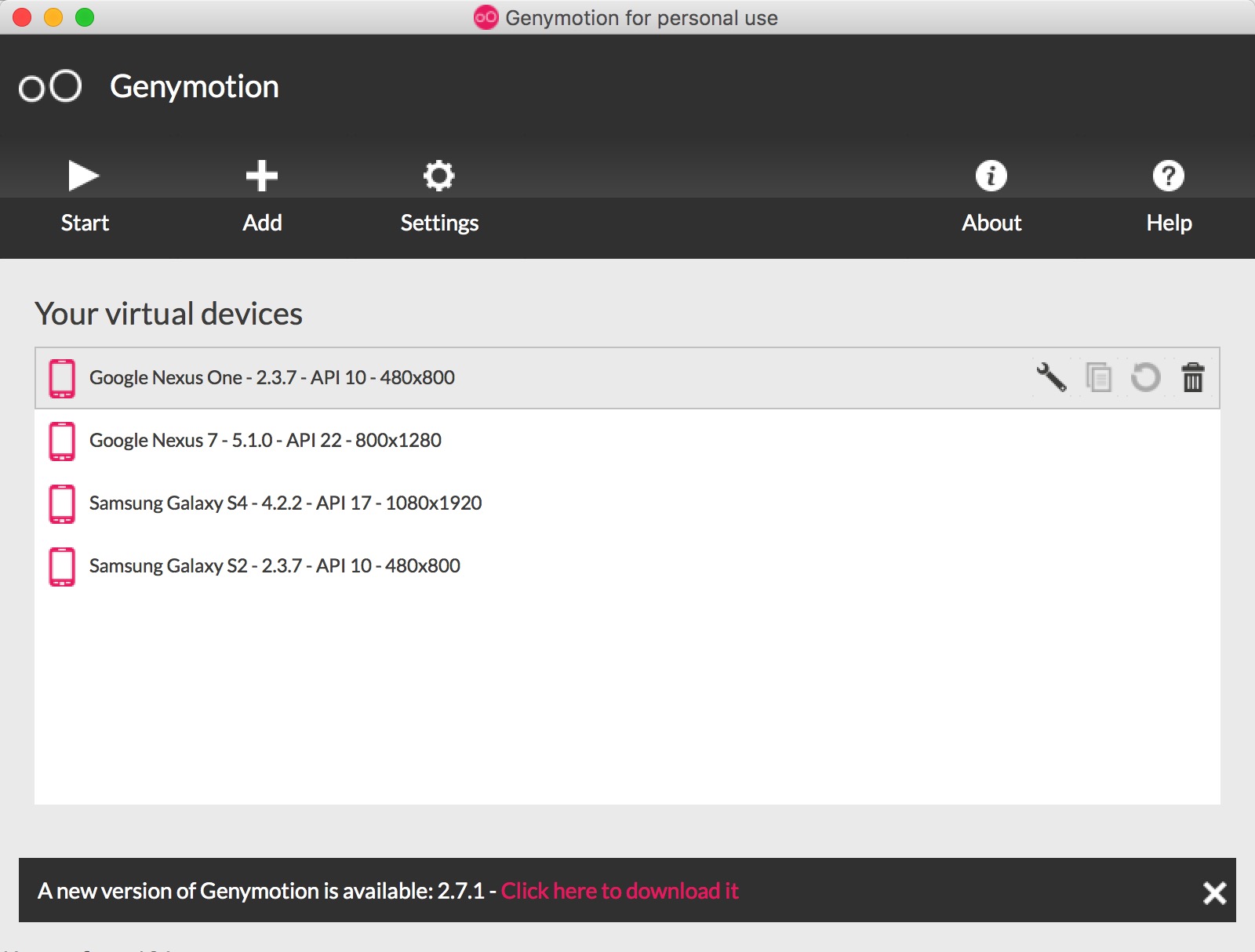
Task: Click the Settings label in toolbar
Action: pos(439,223)
